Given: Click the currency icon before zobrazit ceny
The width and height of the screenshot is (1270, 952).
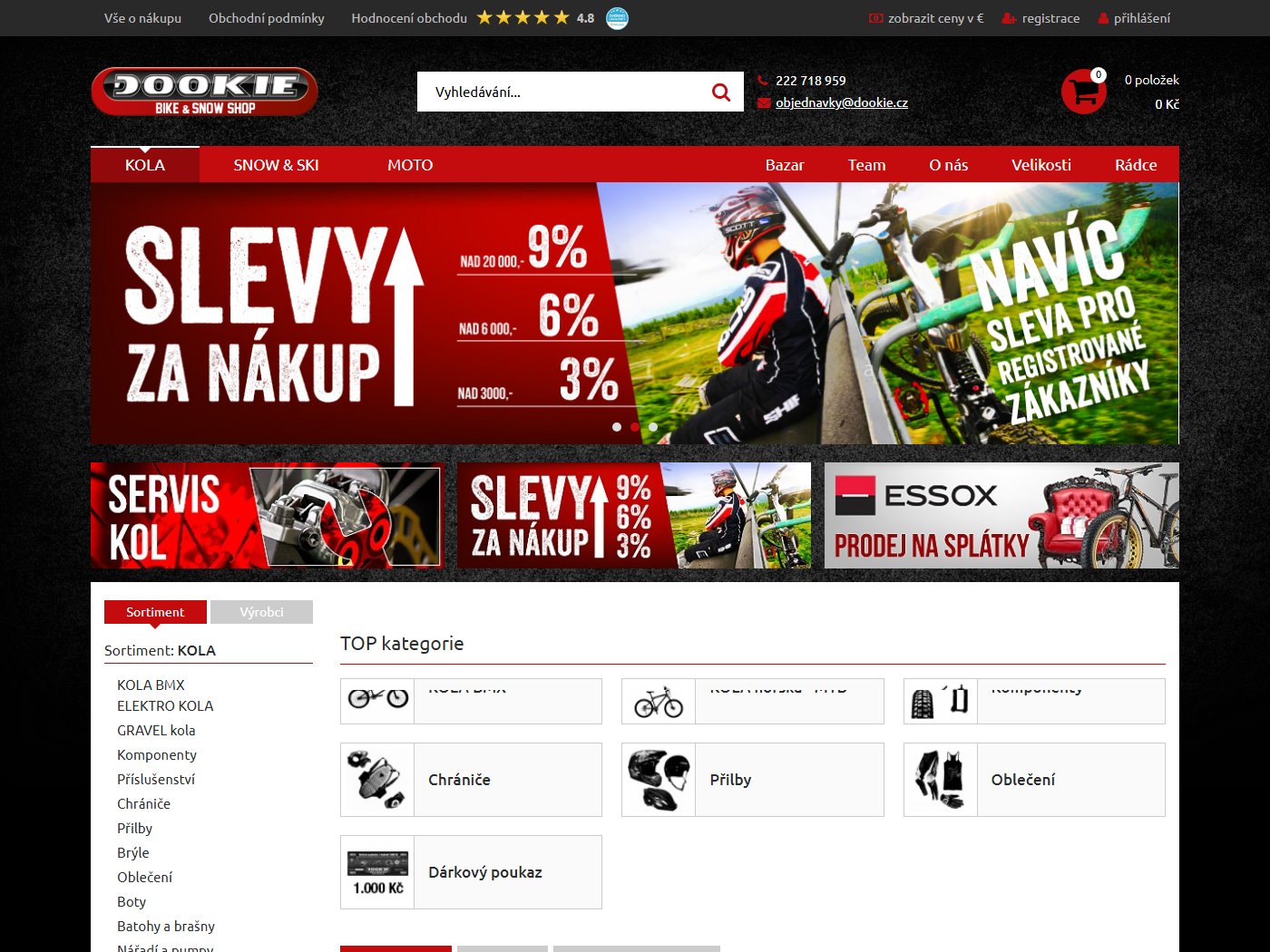Looking at the screenshot, I should (875, 18).
